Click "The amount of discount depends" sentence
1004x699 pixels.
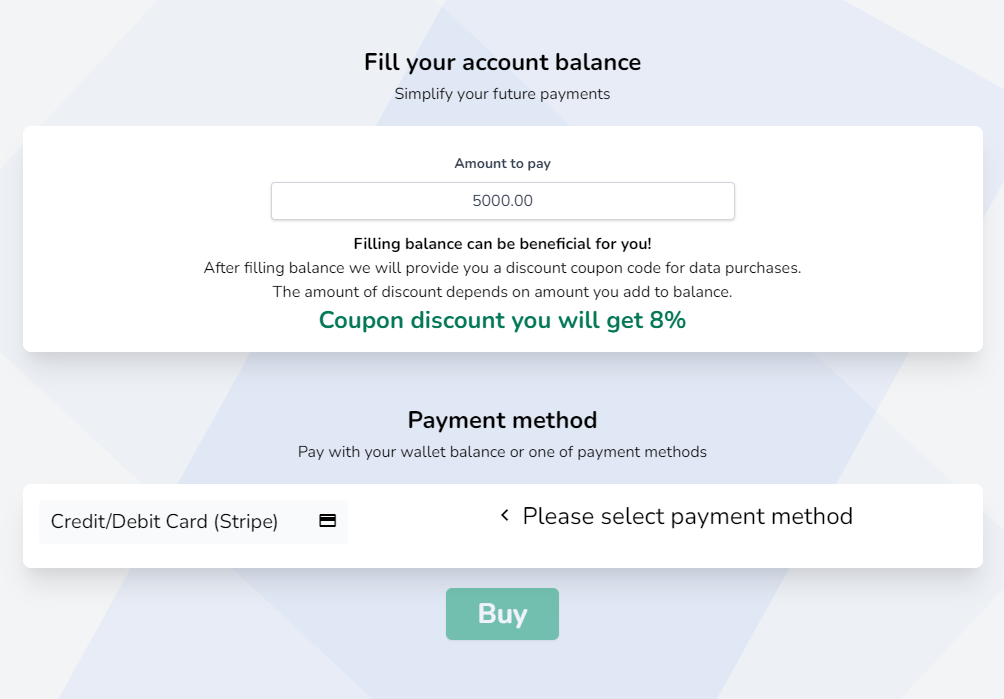(x=502, y=292)
